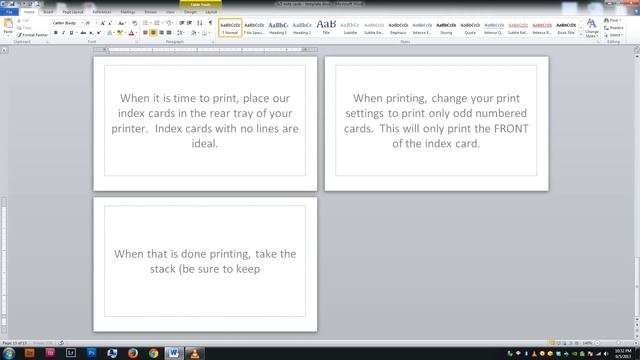This screenshot has width=640, height=360.
Task: Click the card text 'of the index card.'
Action: click(436, 144)
